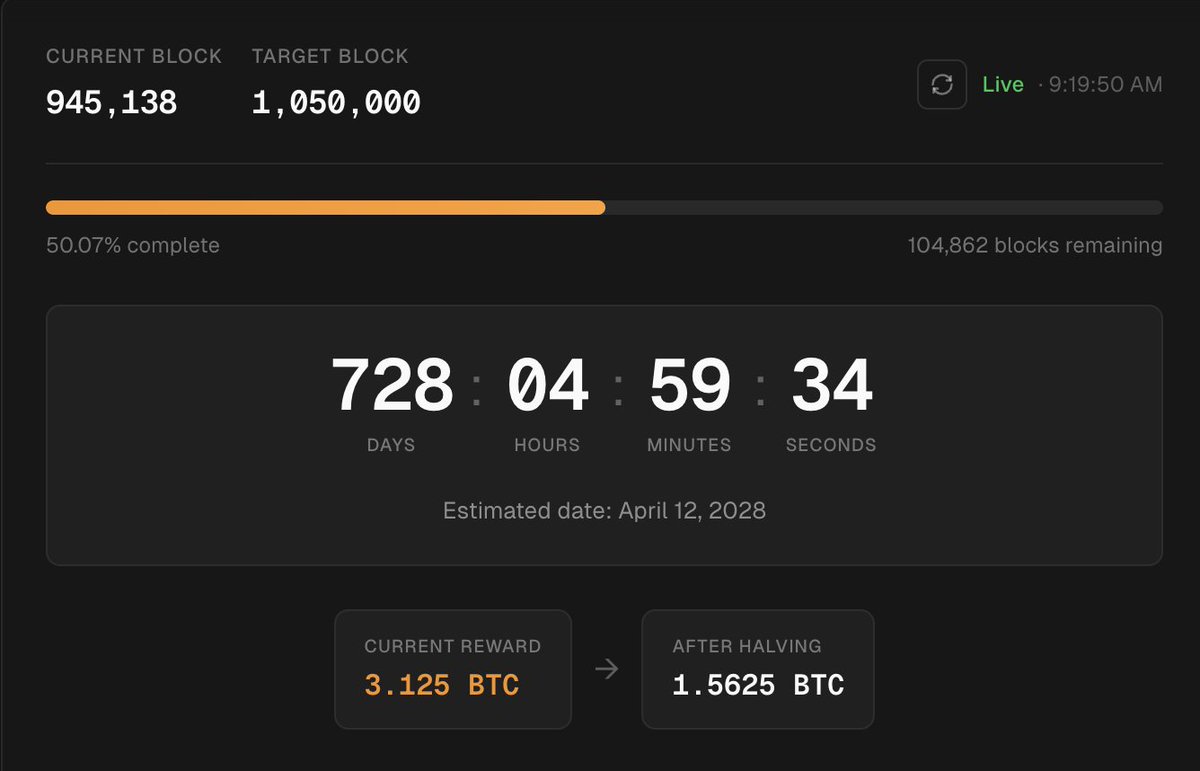The image size is (1200, 771).
Task: Click the 3.125 BTC orange value
Action: [441, 686]
